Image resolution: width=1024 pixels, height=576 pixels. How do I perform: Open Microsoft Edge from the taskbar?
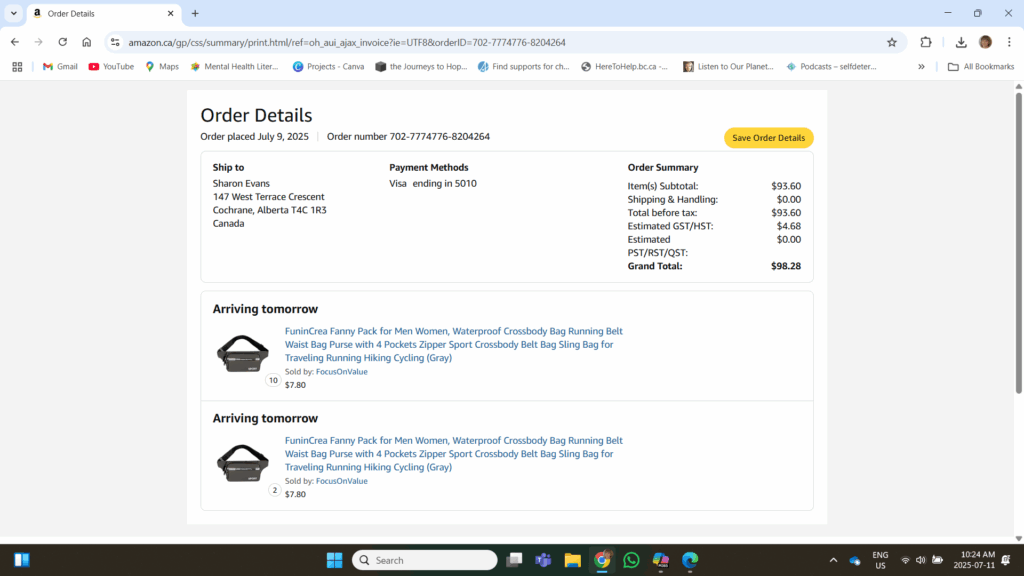(x=690, y=560)
